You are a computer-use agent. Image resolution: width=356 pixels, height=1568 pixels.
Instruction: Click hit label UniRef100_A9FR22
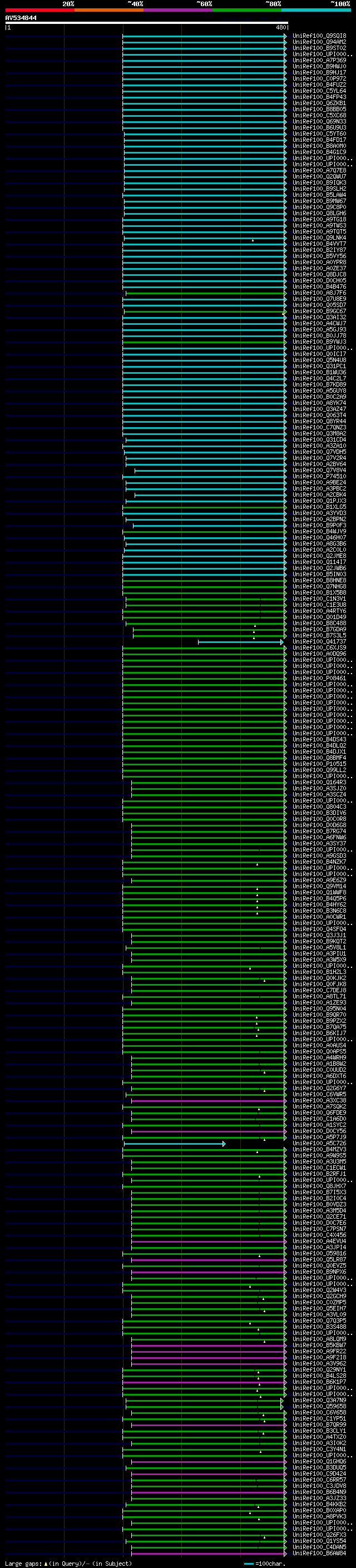click(319, 1351)
